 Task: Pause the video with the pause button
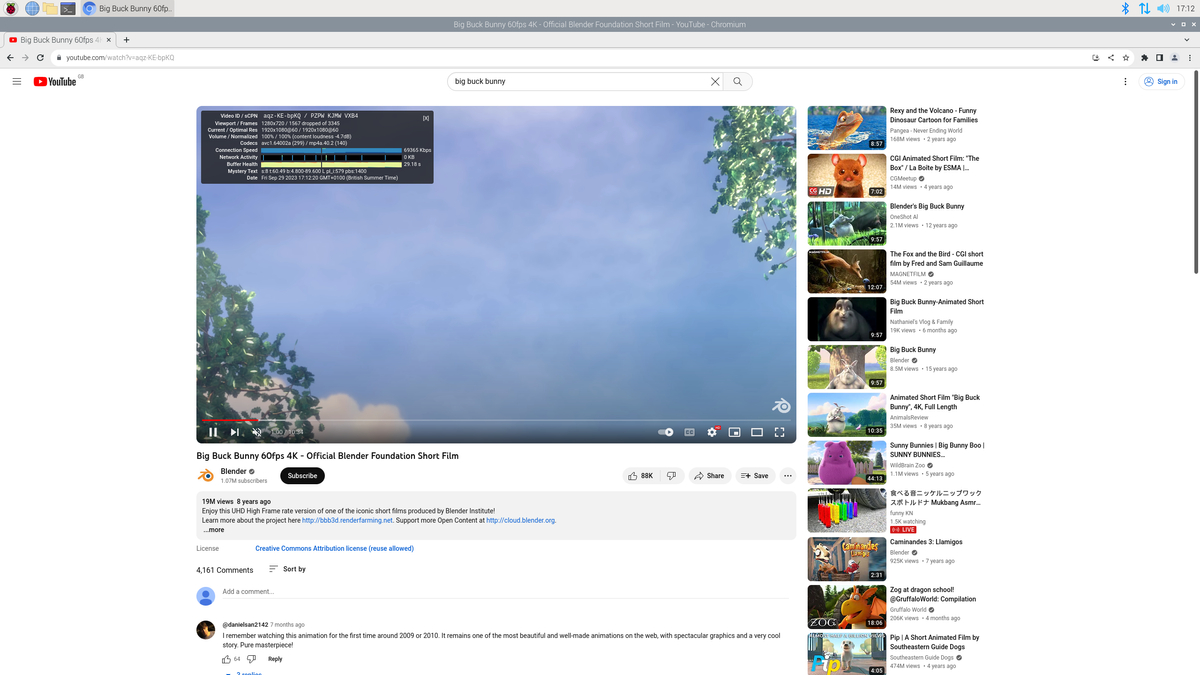(213, 432)
